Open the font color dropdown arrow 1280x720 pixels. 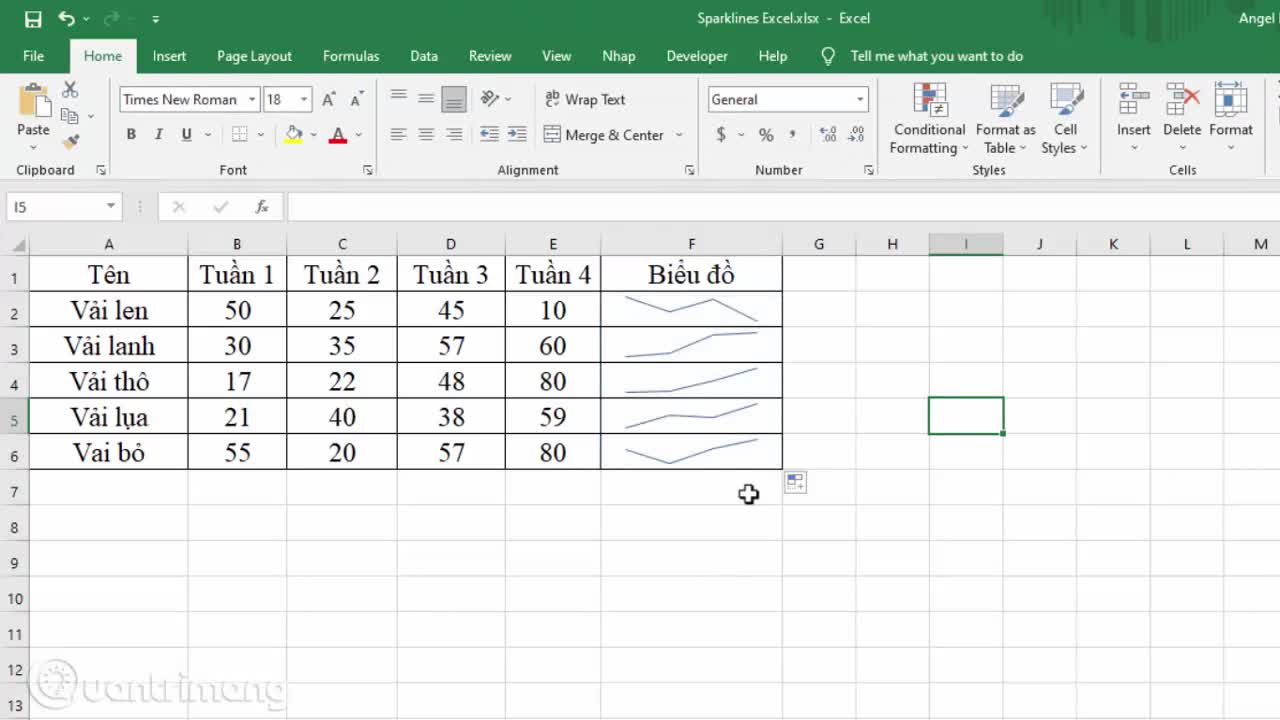click(358, 135)
